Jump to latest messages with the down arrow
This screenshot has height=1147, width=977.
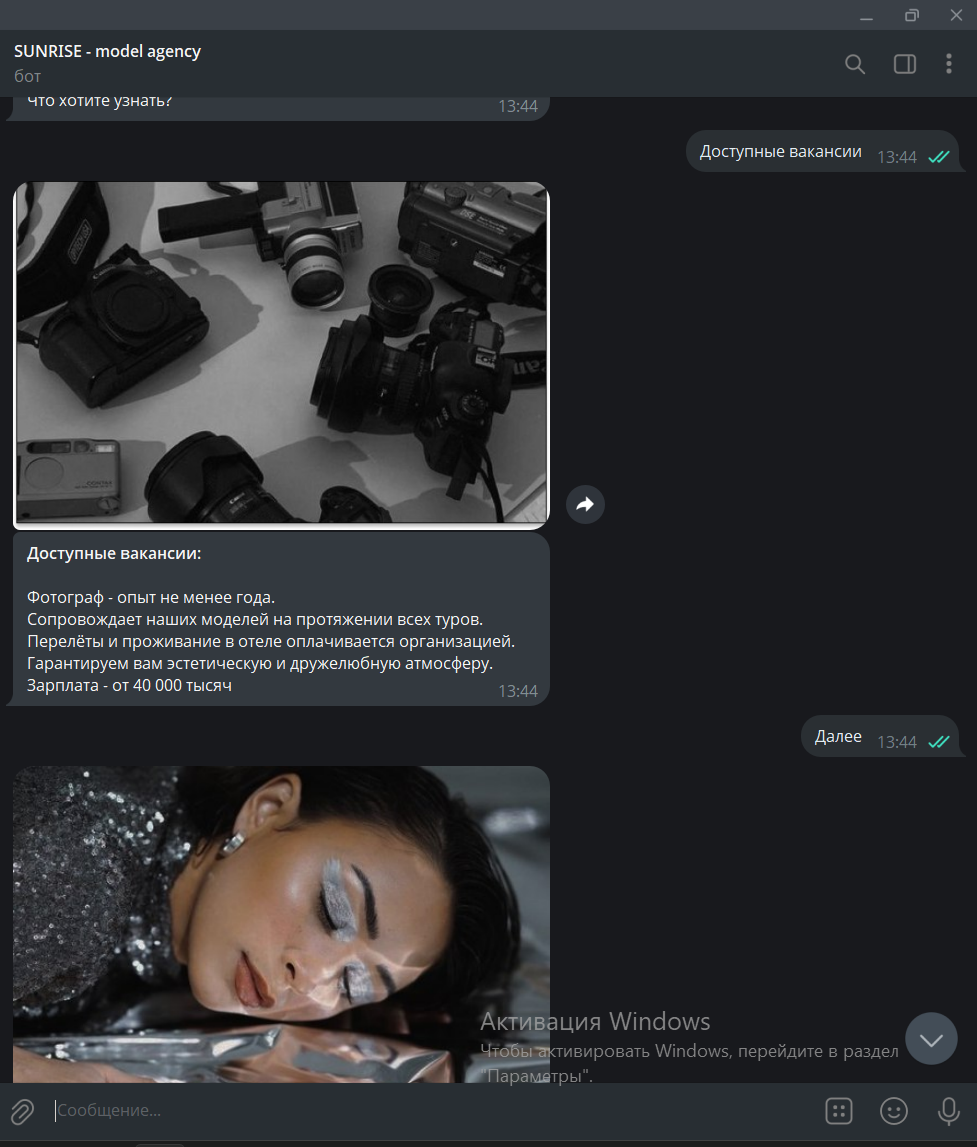click(931, 1038)
